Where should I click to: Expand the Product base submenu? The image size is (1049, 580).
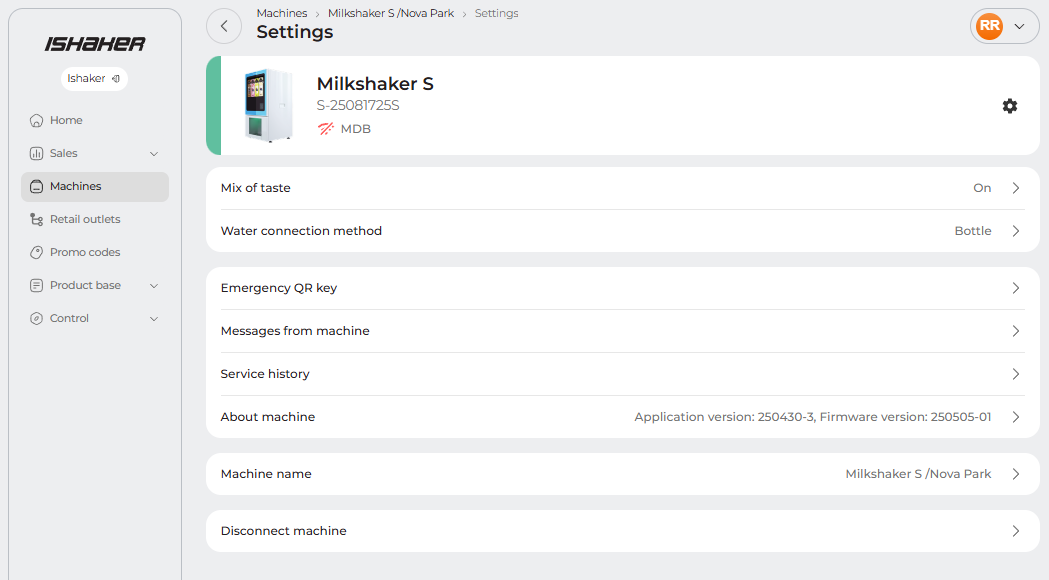pos(154,285)
